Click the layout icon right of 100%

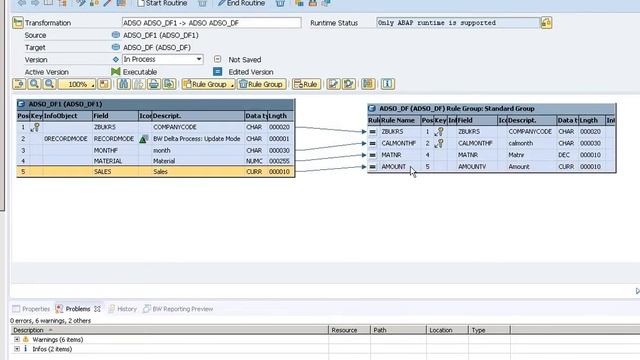(104, 84)
